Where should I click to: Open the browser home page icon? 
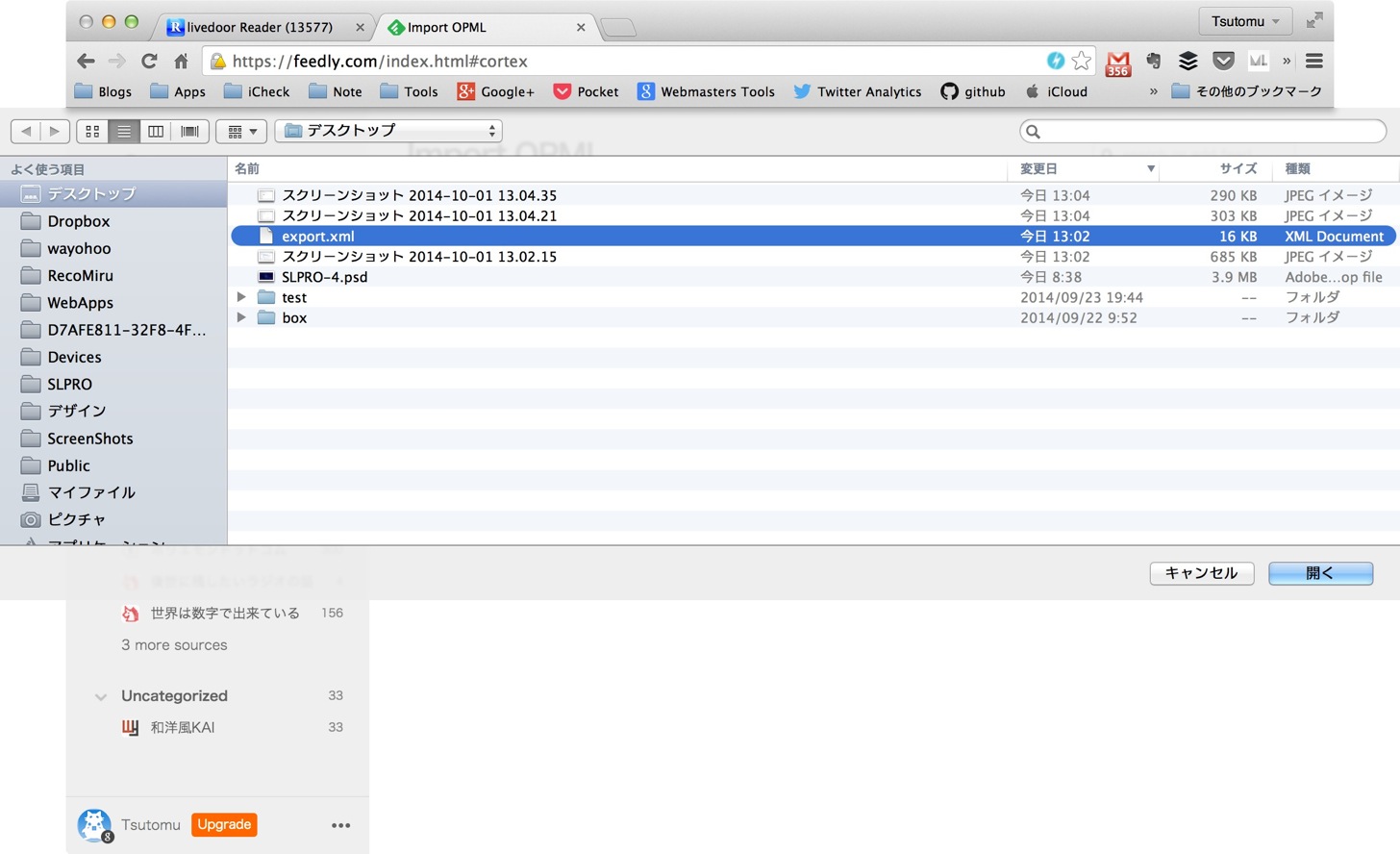click(x=181, y=61)
